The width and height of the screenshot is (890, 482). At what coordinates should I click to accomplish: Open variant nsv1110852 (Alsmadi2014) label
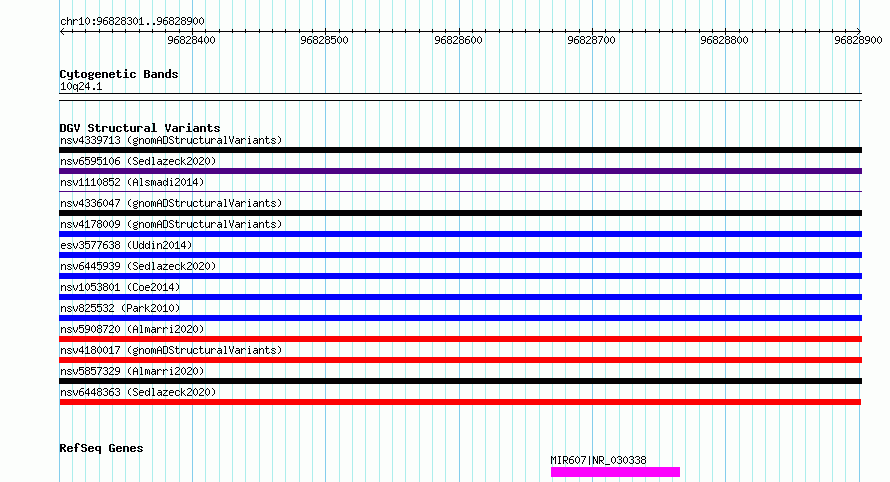[132, 182]
